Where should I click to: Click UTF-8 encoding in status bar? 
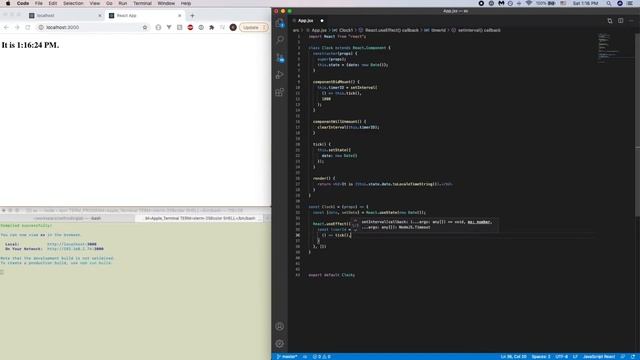562,356
